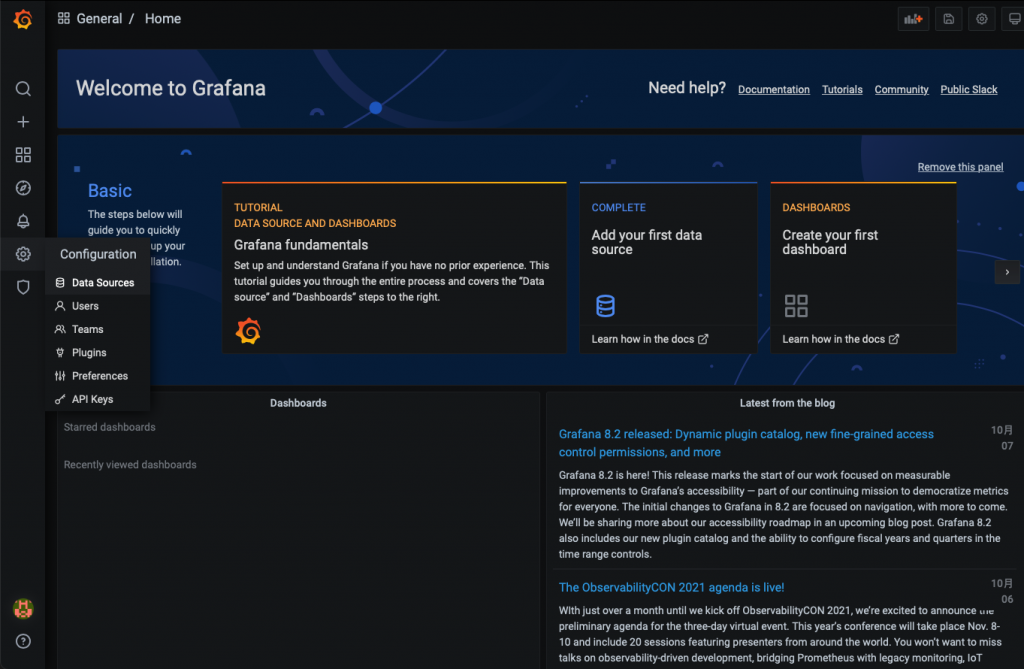Open the Public Slack link
This screenshot has height=669, width=1024.
(968, 90)
